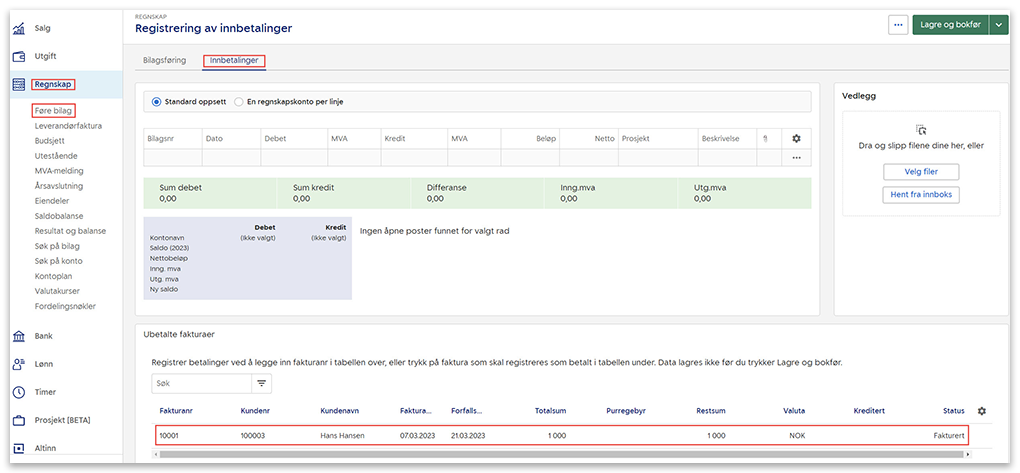Open the row options ellipsis in journal table
This screenshot has width=1020, height=473.
click(796, 158)
